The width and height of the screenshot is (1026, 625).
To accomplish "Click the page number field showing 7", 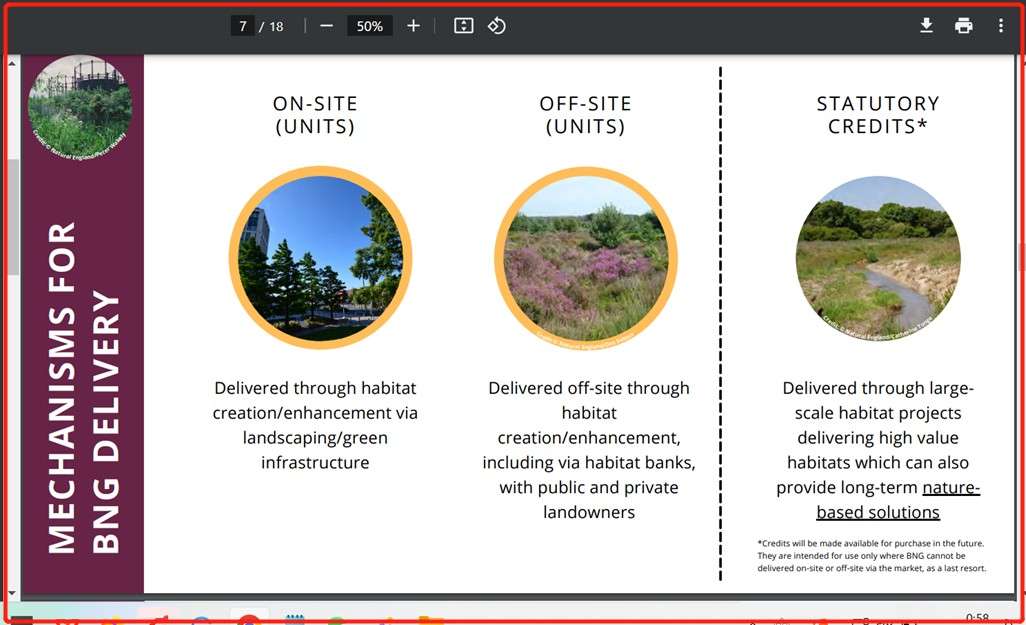I will click(x=242, y=26).
